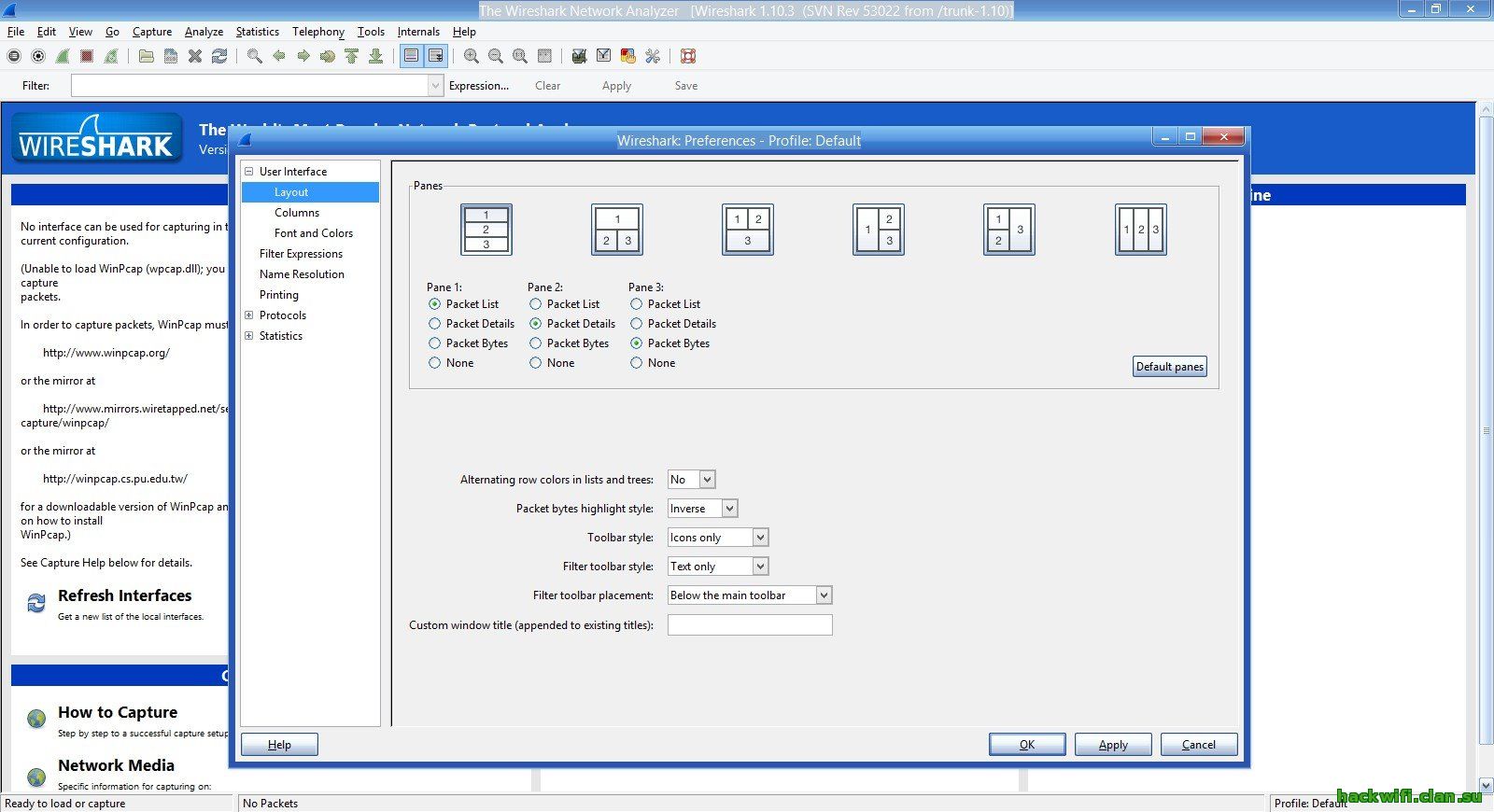Select Packet Bytes for Pane 3
The image size is (1494, 812).
(x=636, y=343)
